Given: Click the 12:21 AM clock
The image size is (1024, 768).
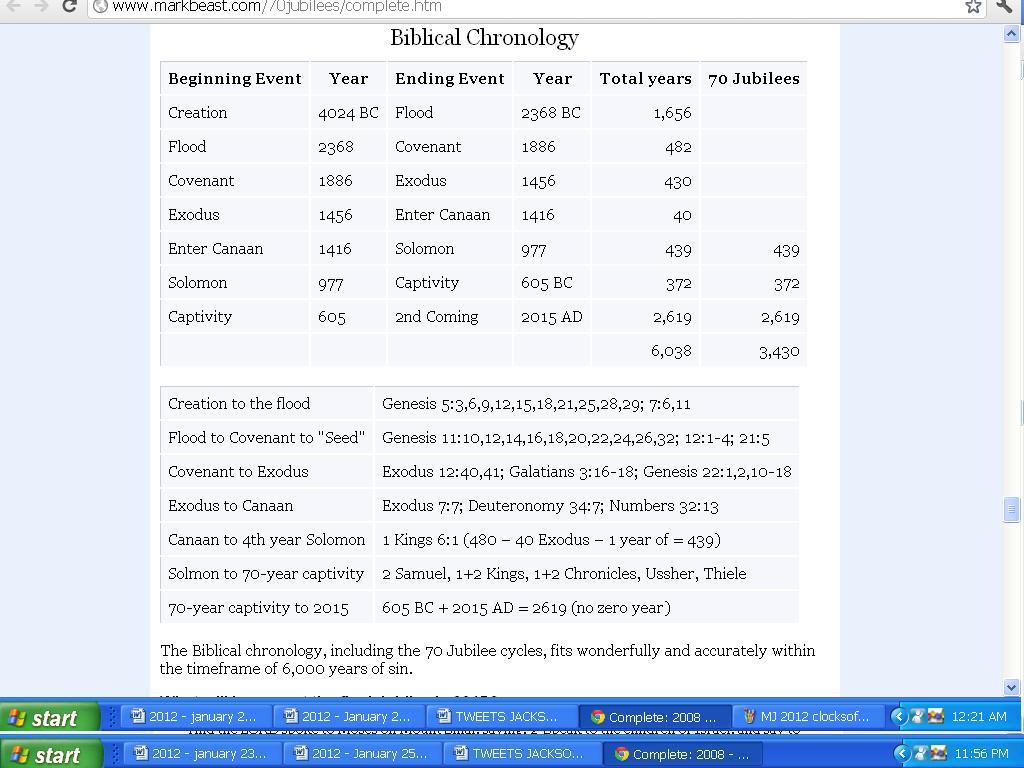Looking at the screenshot, I should click(979, 716).
